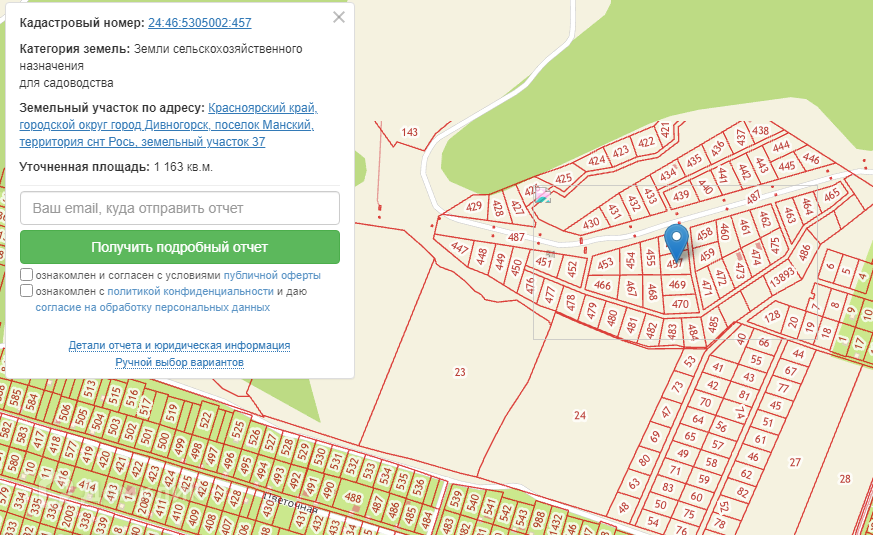Select parcel 128 on the map
The image size is (873, 535).
pyautogui.click(x=772, y=316)
